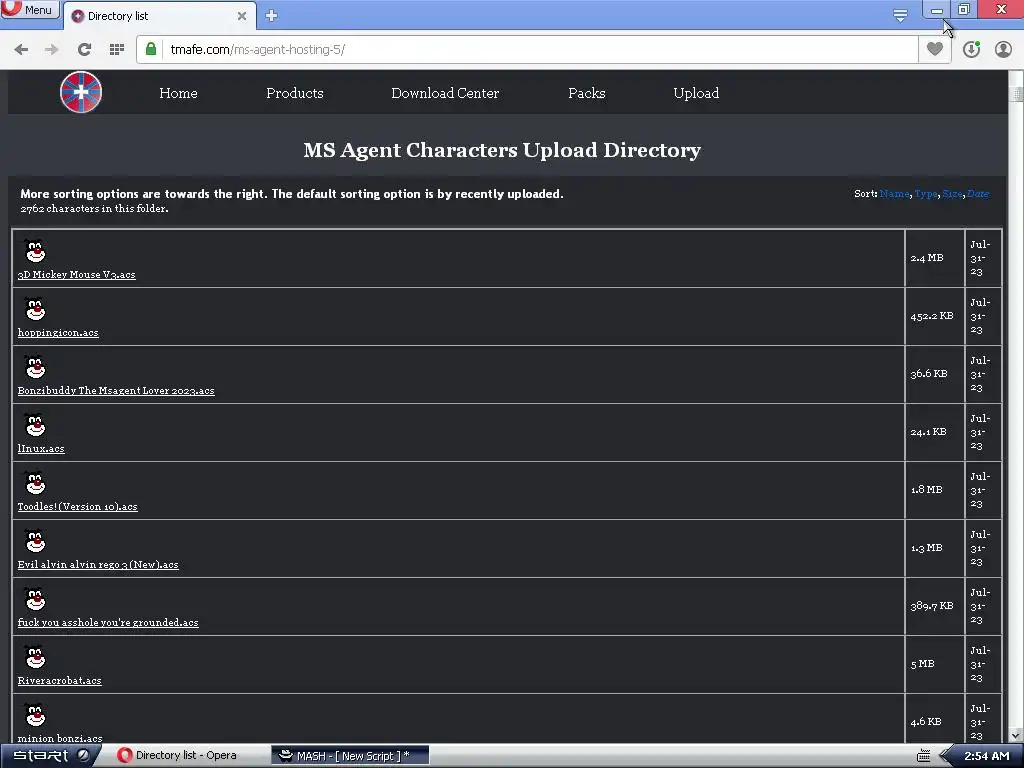Viewport: 1024px width, 768px height.
Task: Sort directory by Name
Action: pos(894,194)
